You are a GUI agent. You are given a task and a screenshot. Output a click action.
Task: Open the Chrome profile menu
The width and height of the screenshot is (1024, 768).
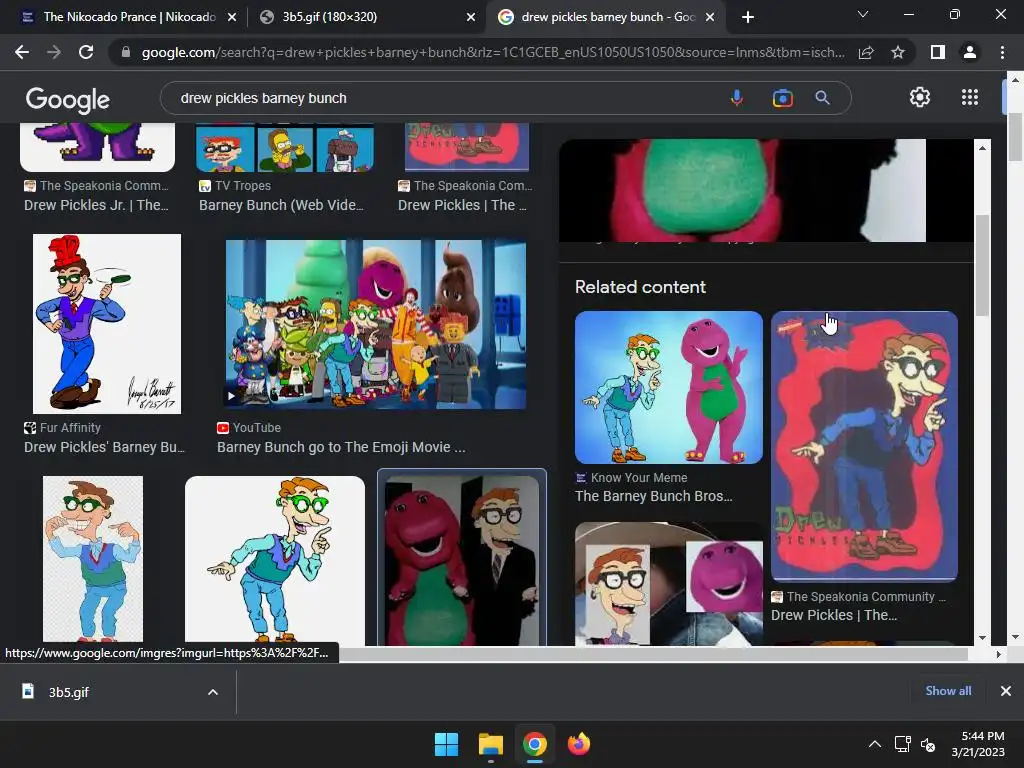pyautogui.click(x=970, y=52)
